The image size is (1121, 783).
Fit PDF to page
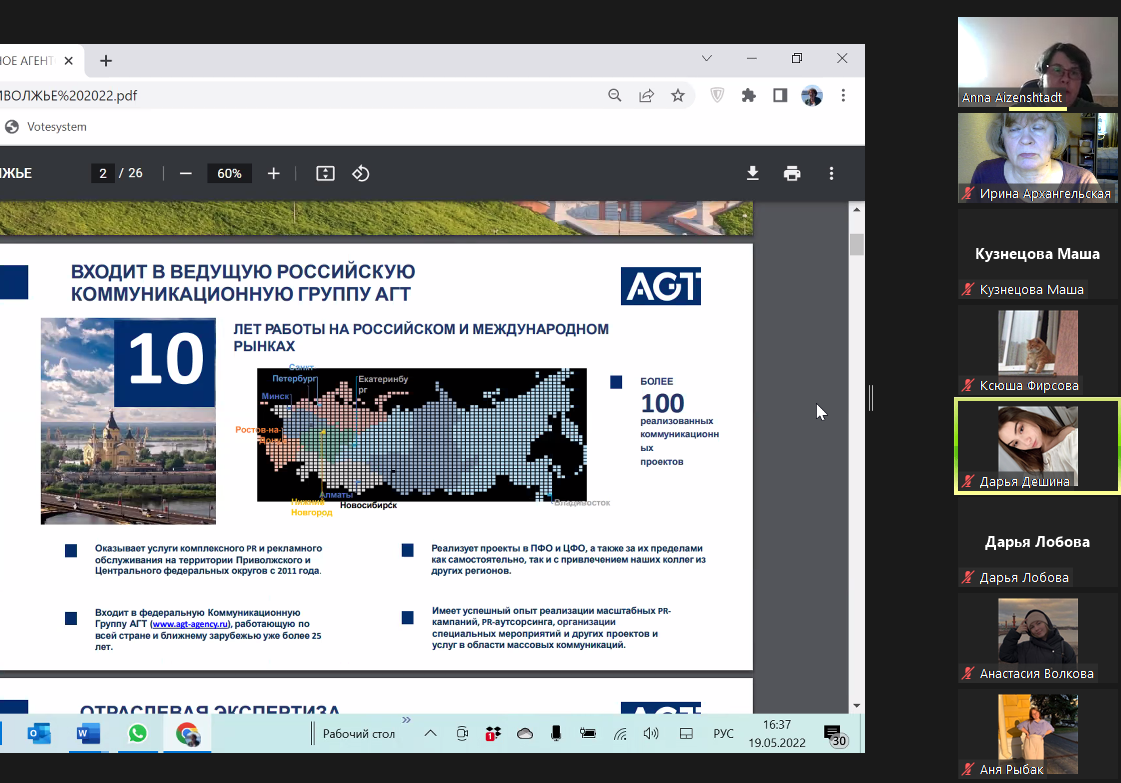(325, 173)
